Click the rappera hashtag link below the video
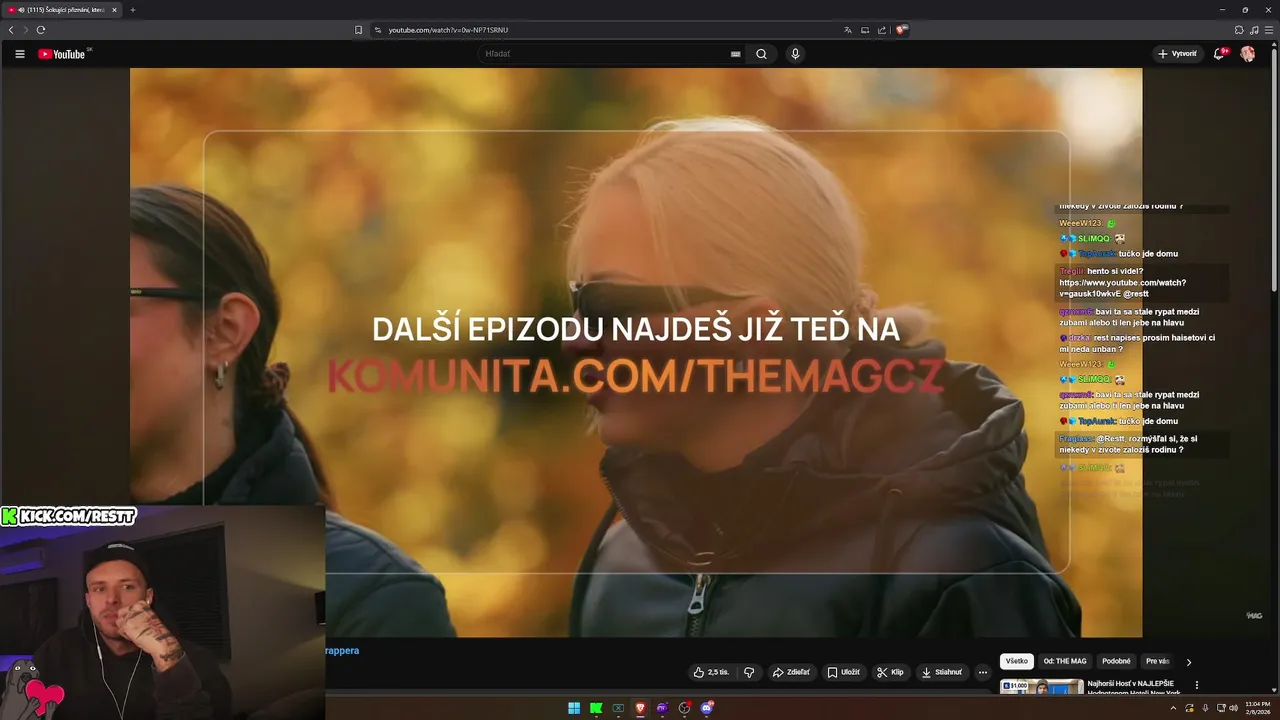The width and height of the screenshot is (1280, 720). click(x=342, y=650)
